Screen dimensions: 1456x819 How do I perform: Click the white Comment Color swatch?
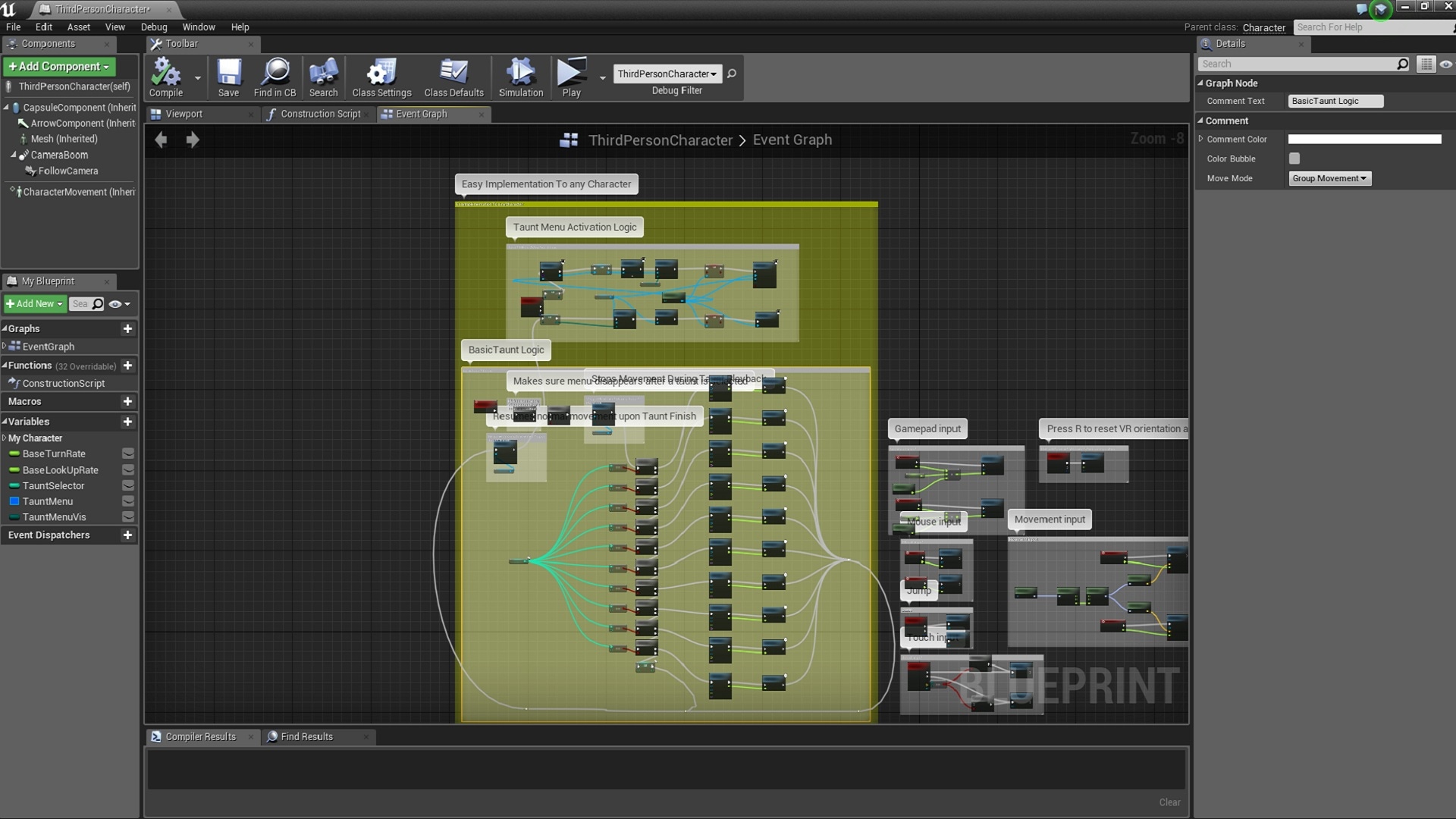(x=1364, y=139)
